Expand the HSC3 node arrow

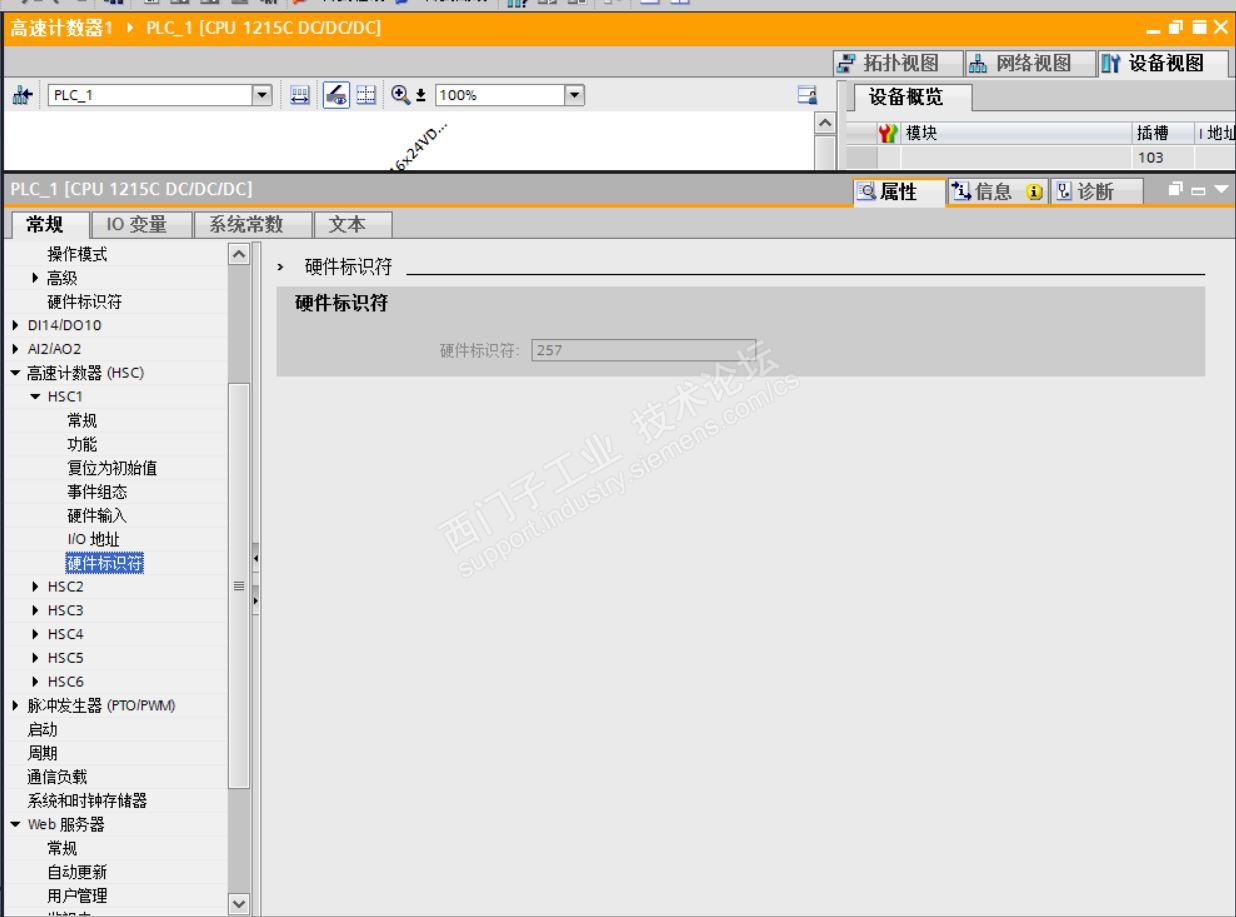click(37, 610)
